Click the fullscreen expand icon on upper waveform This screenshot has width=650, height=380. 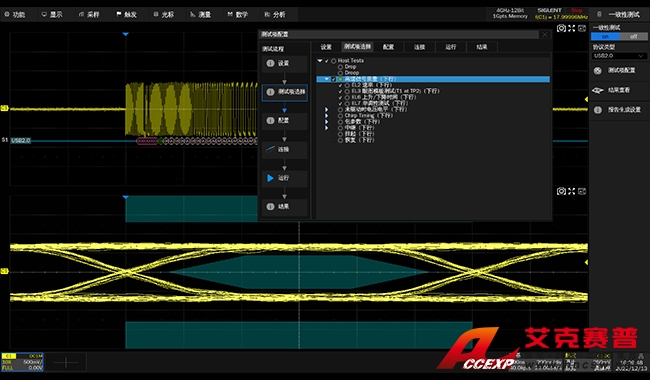[572, 28]
